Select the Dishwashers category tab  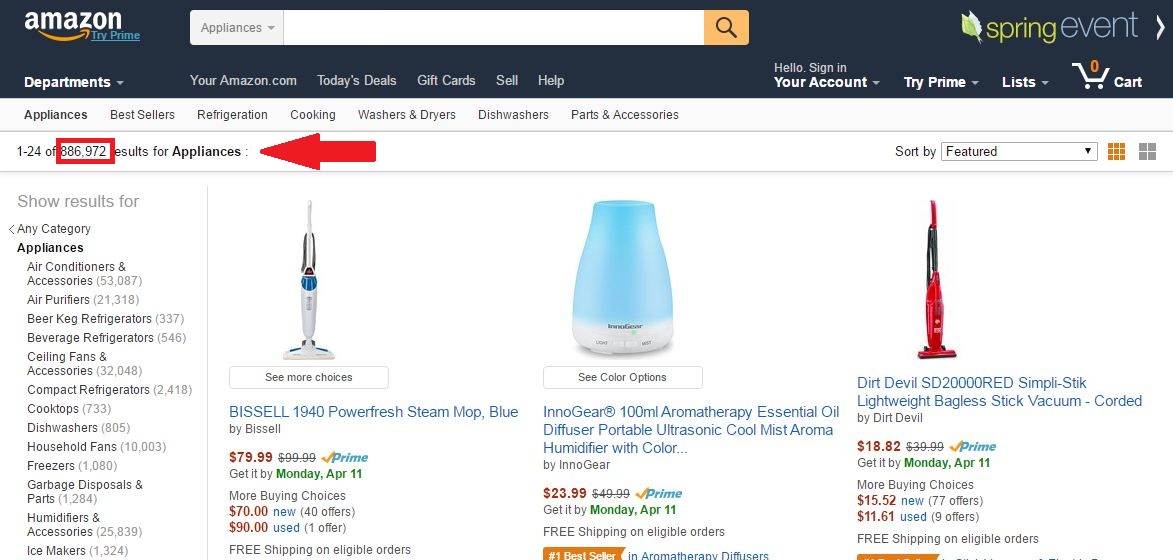click(513, 115)
